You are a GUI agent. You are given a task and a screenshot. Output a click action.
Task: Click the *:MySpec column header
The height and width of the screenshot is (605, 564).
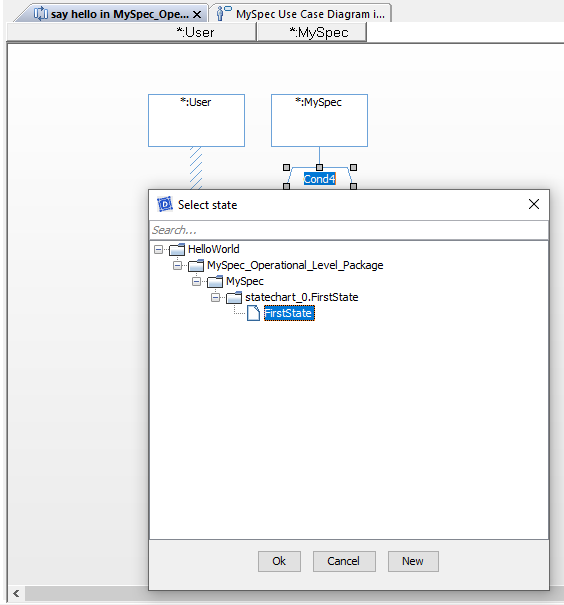pyautogui.click(x=311, y=32)
